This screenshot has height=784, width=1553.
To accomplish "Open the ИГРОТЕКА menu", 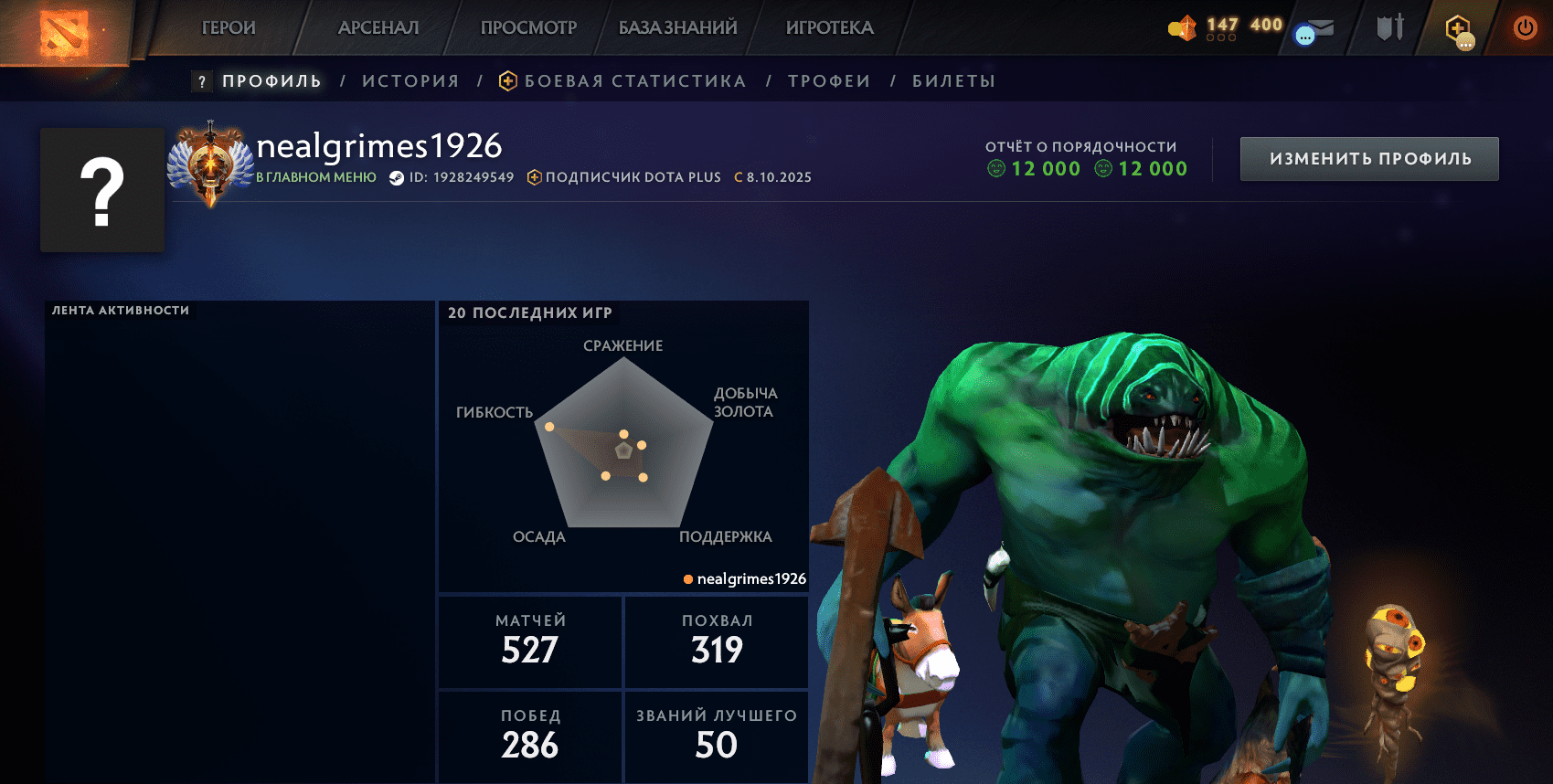I will click(830, 27).
